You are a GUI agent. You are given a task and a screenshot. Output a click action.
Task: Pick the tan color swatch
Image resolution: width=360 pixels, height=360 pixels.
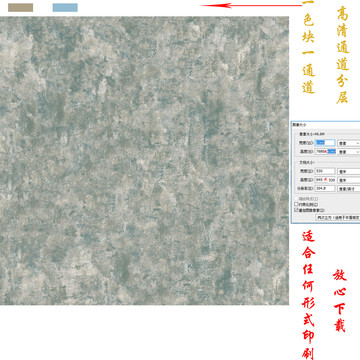click(20, 8)
